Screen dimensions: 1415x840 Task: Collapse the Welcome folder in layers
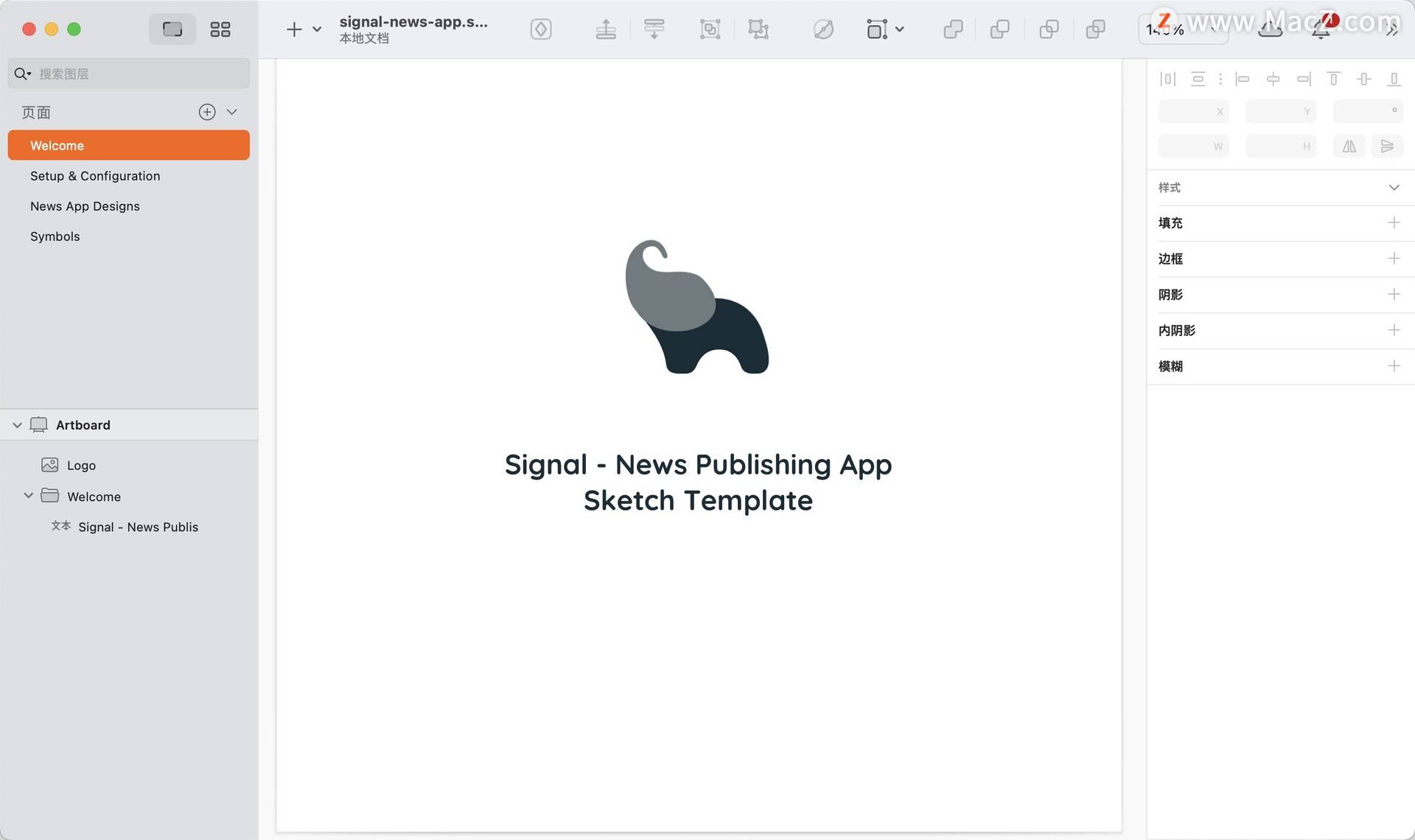tap(28, 496)
